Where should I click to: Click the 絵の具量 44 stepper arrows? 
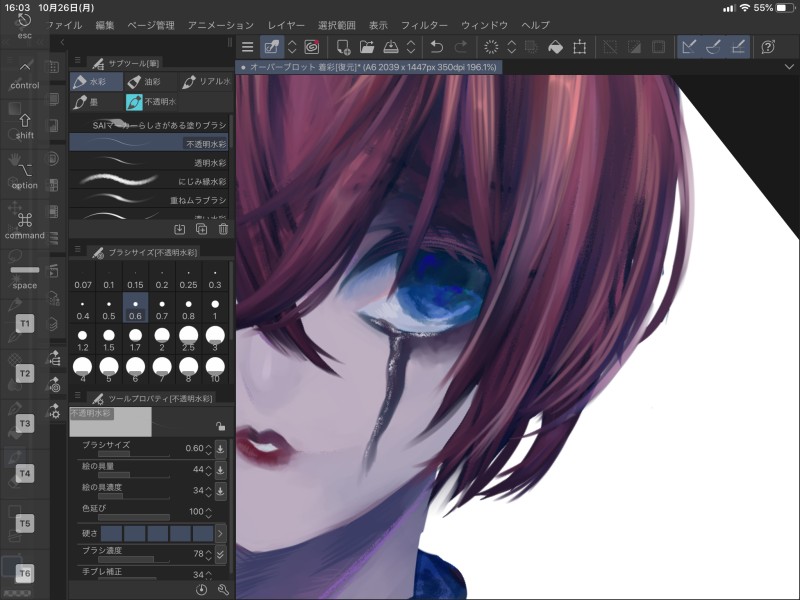point(208,470)
